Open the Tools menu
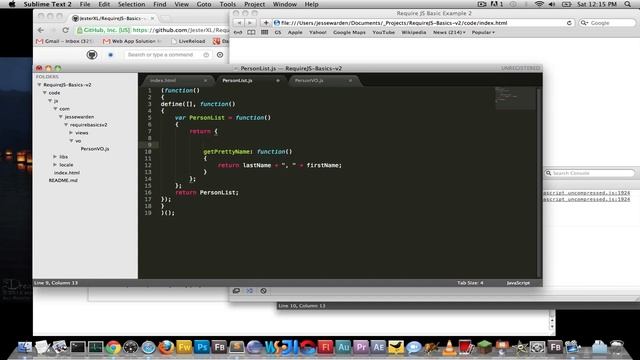The image size is (640, 360). coord(228,4)
